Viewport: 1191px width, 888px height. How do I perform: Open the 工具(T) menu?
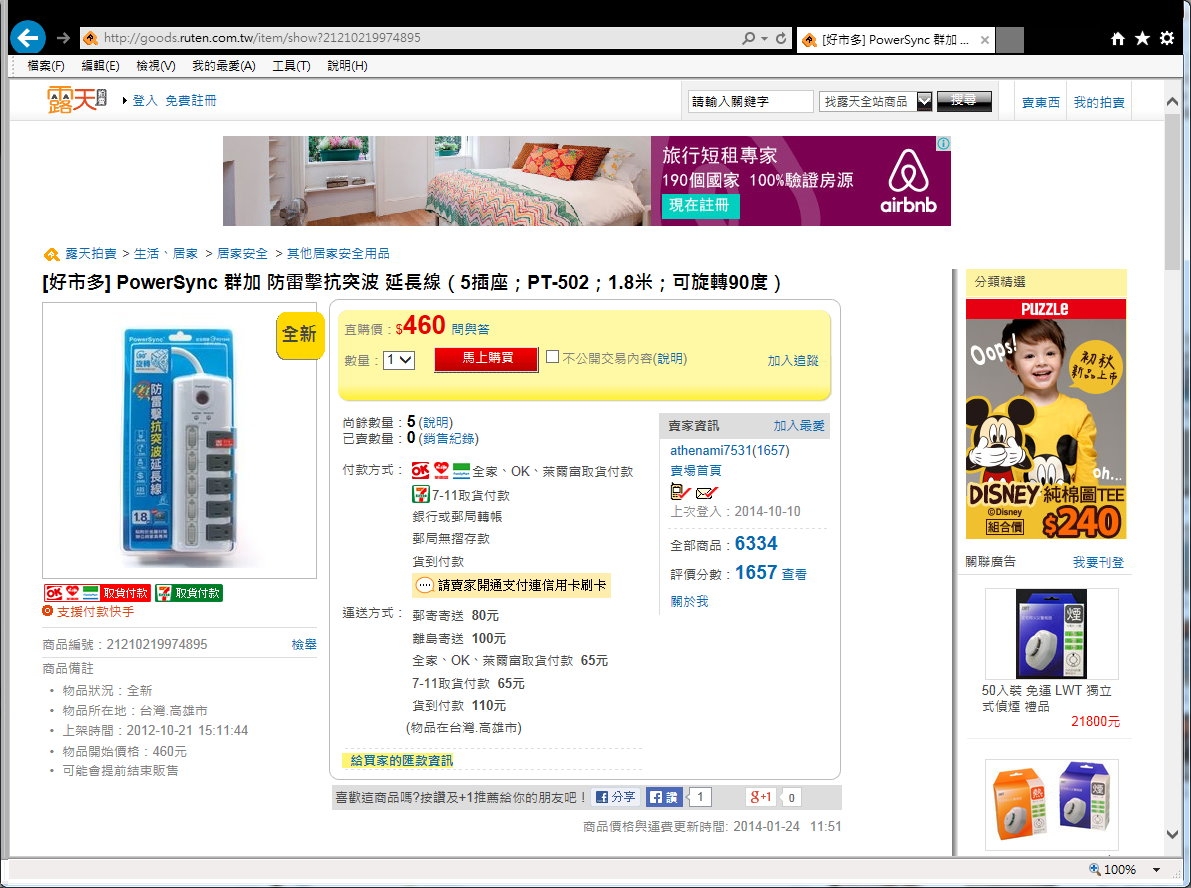291,66
